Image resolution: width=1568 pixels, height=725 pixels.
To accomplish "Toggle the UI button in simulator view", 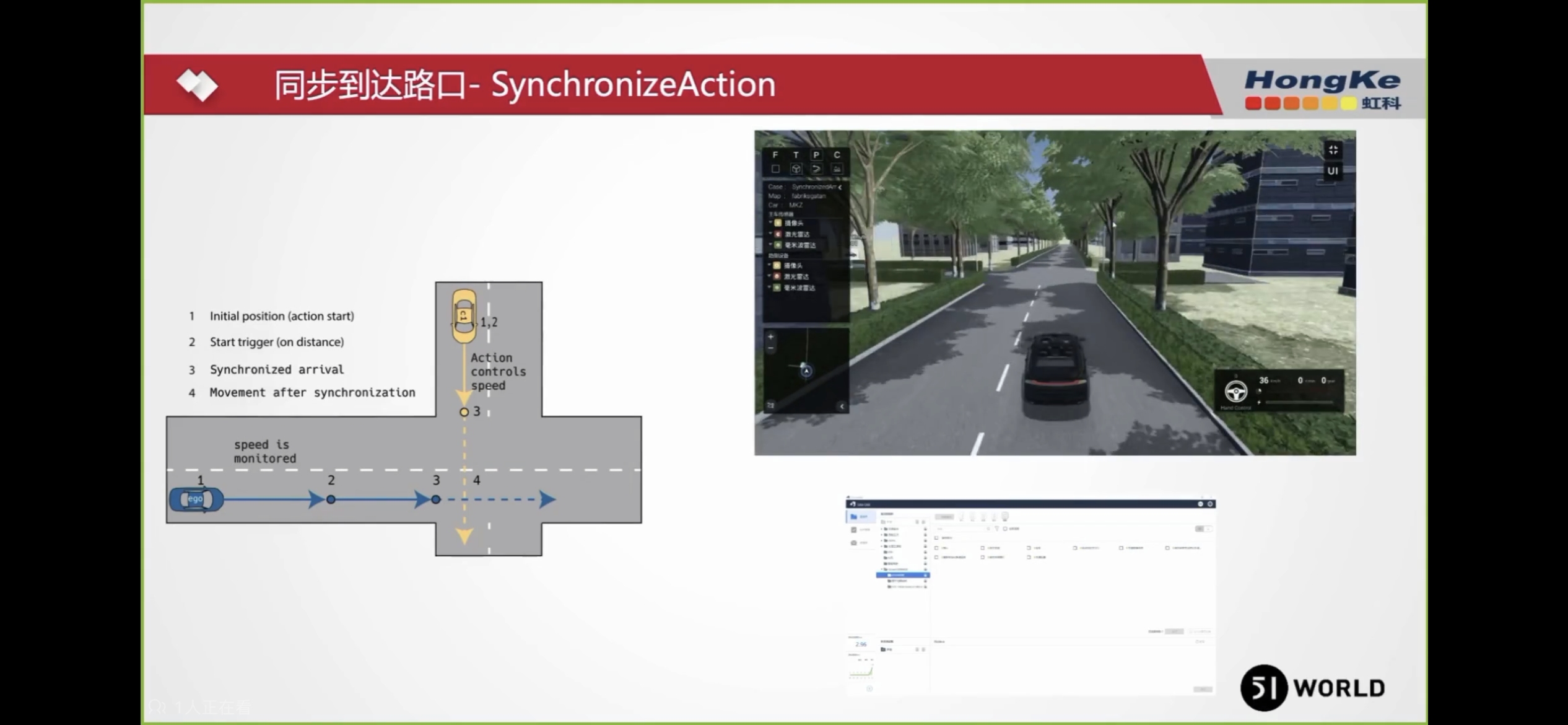I will [1333, 171].
